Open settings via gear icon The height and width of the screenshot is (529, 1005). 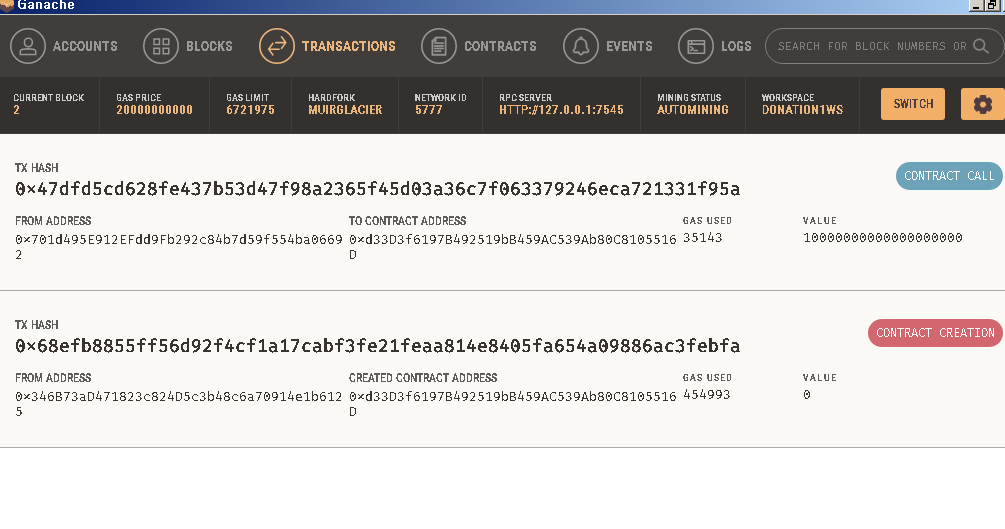click(983, 104)
